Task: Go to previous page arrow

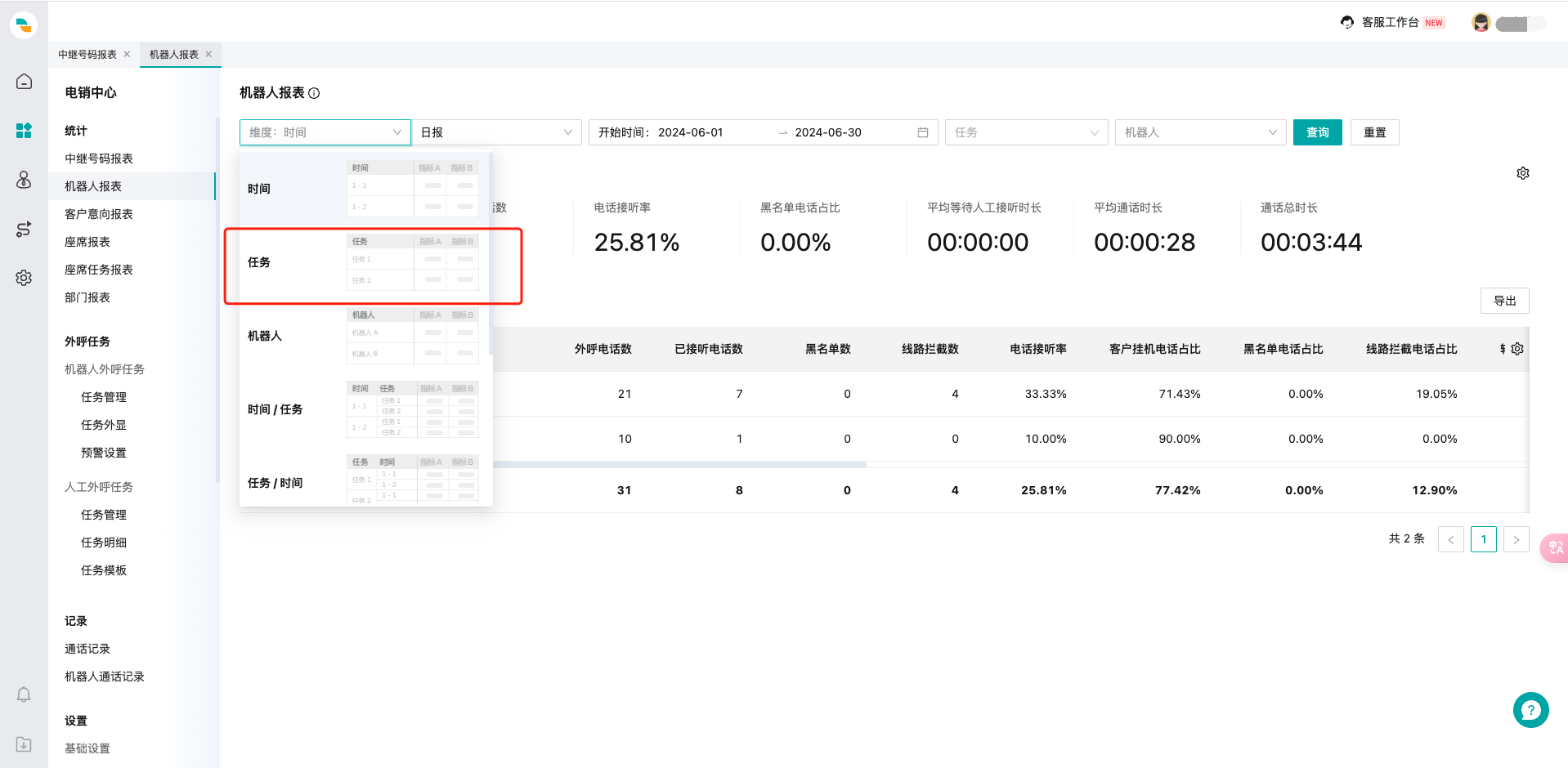Action: [1451, 539]
